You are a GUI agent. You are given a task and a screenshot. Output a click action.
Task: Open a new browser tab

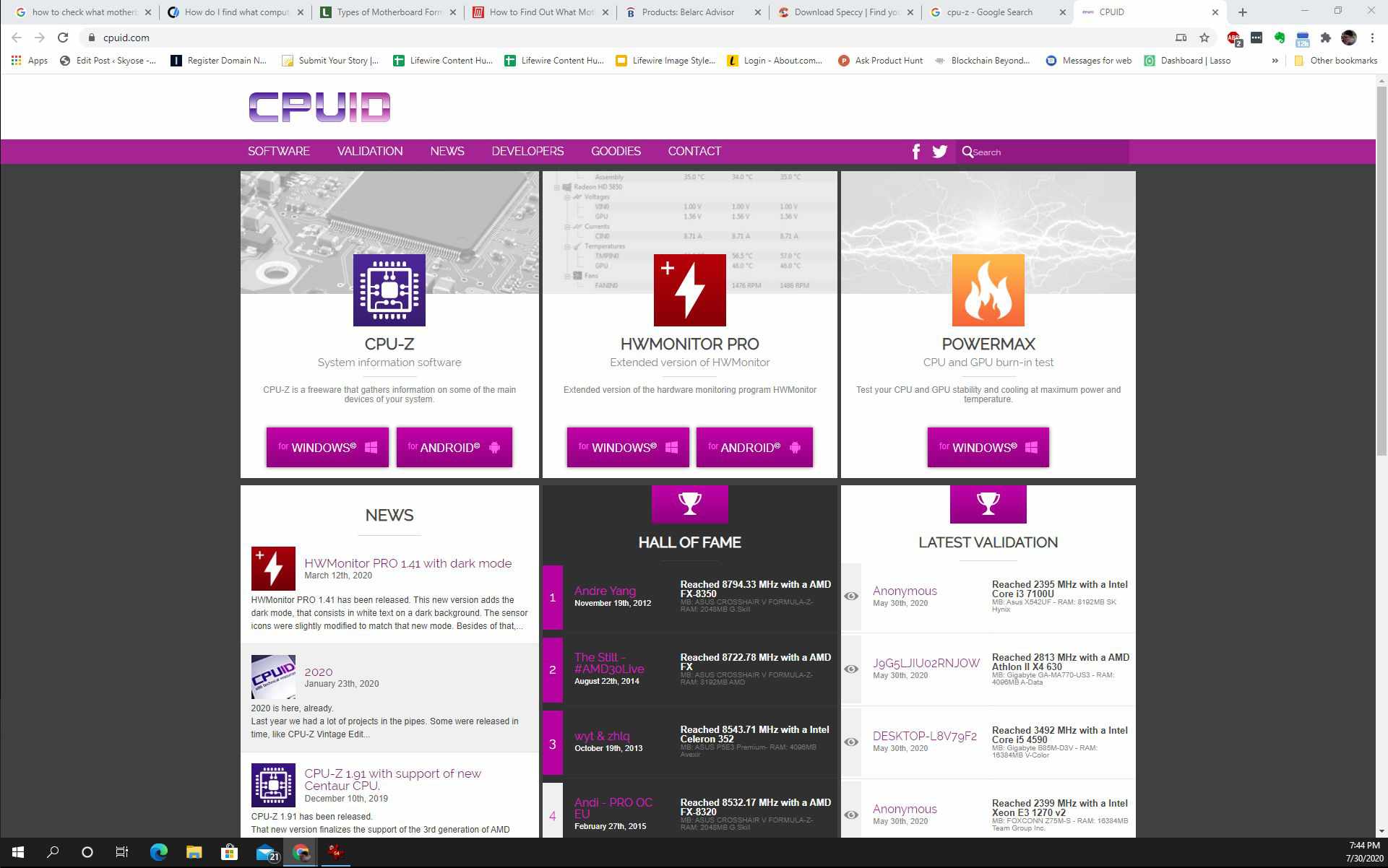pyautogui.click(x=1243, y=12)
